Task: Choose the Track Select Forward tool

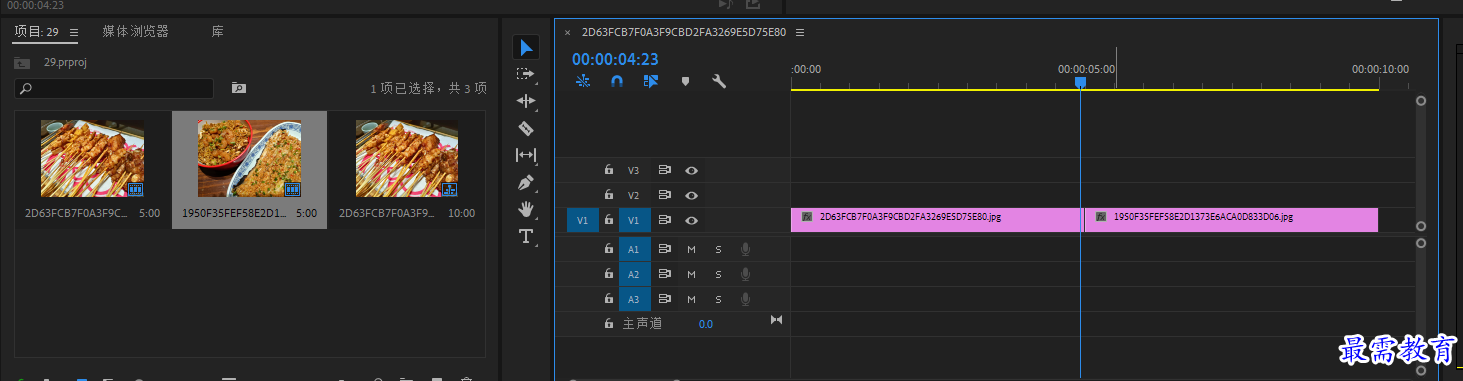Action: [526, 74]
